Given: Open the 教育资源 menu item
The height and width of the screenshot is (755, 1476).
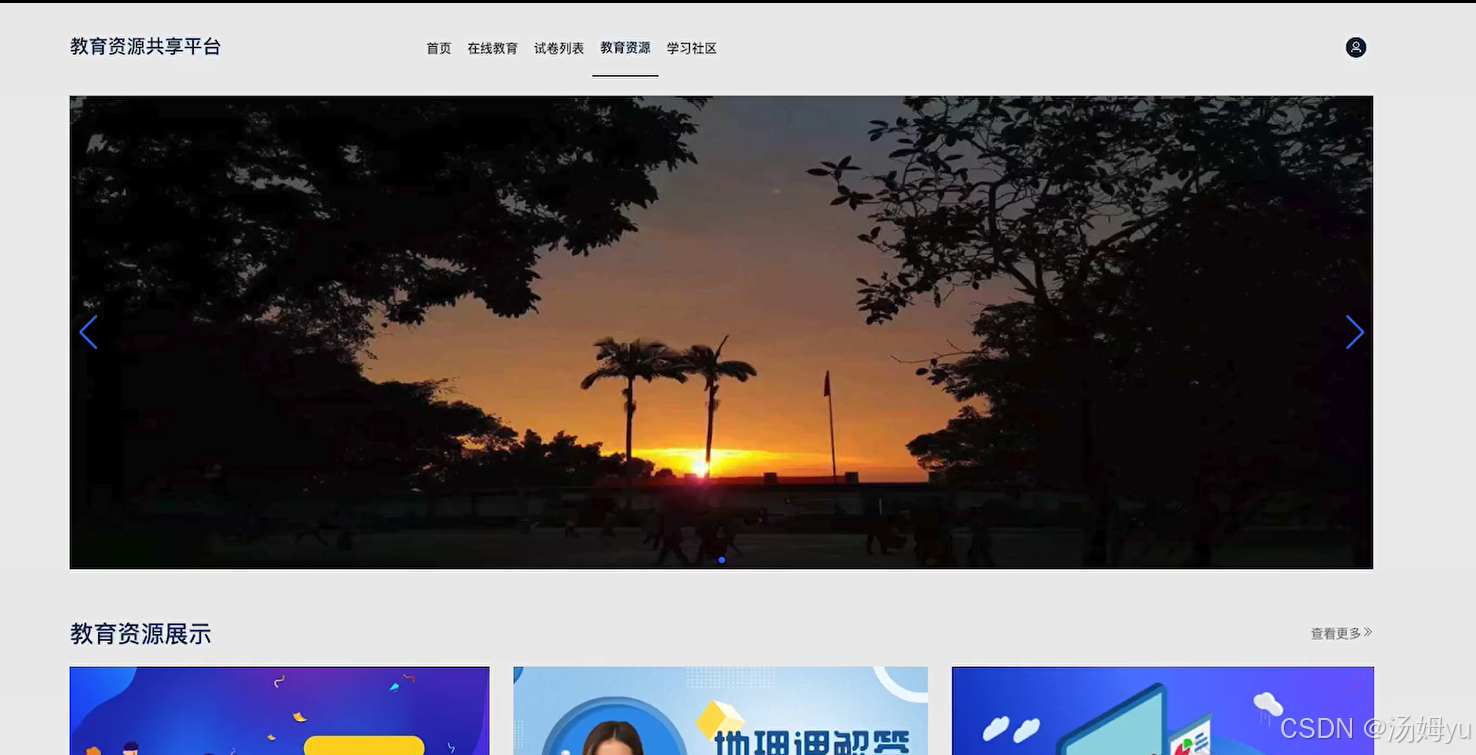Looking at the screenshot, I should click(625, 48).
